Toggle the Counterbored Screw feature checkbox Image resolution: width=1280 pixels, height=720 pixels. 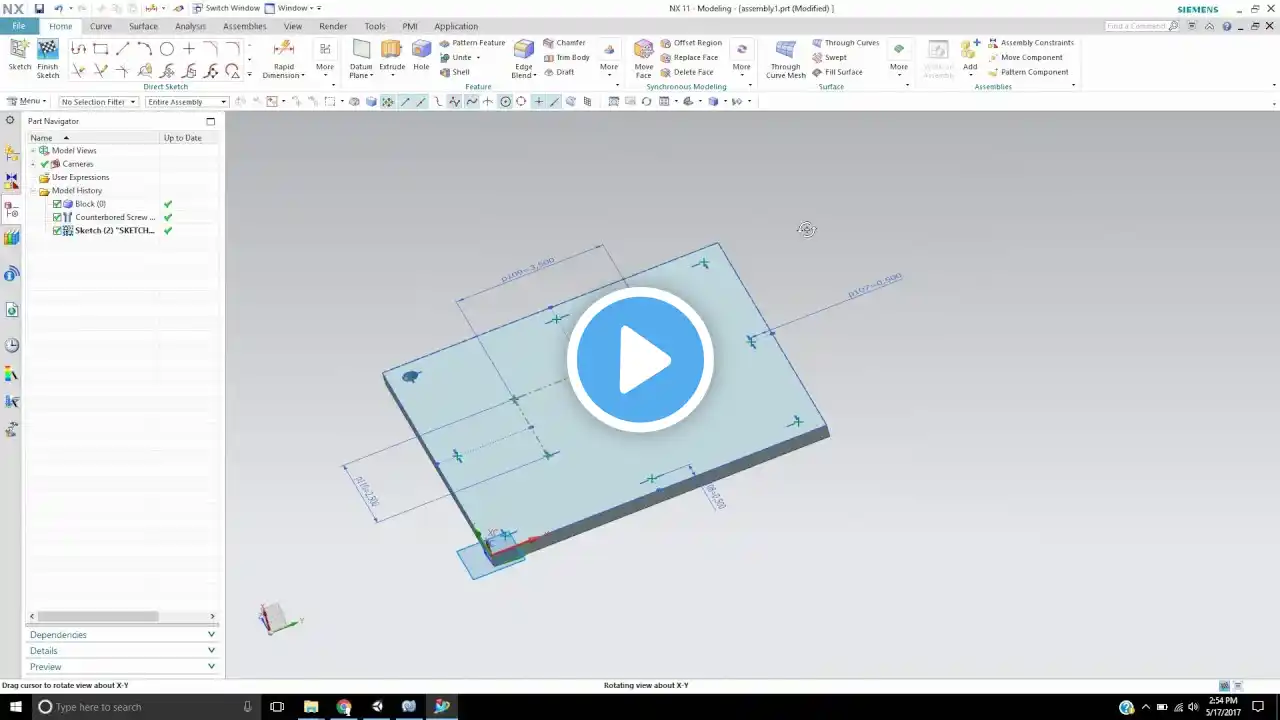[x=57, y=217]
